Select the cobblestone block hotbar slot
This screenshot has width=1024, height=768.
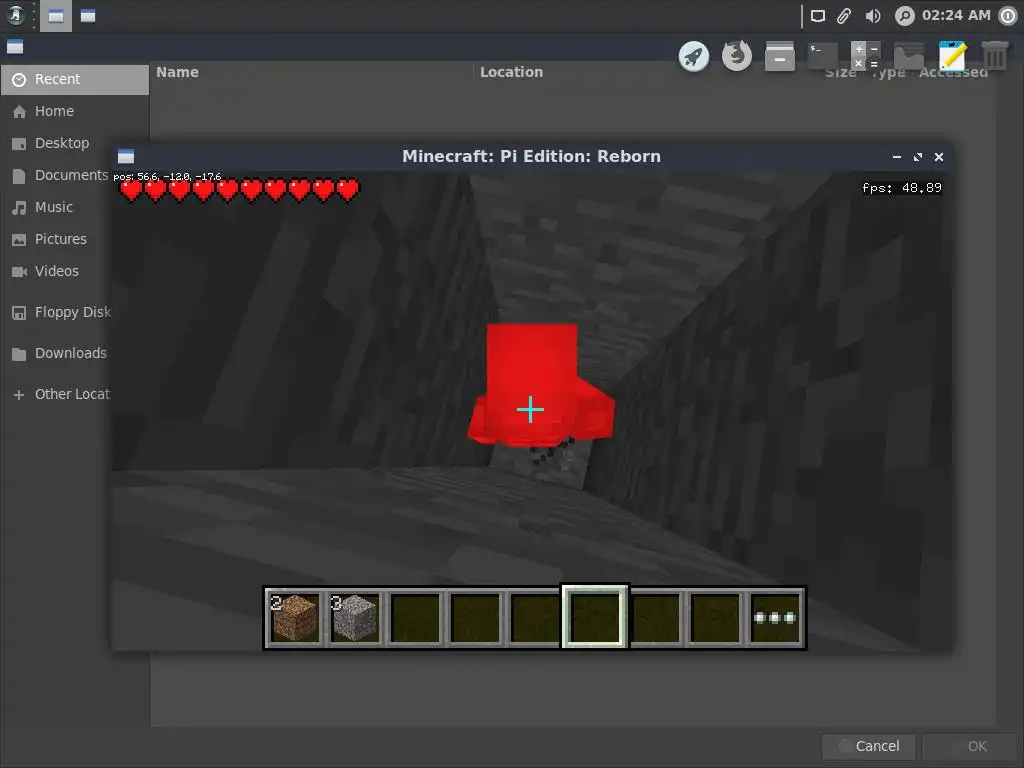(x=355, y=617)
